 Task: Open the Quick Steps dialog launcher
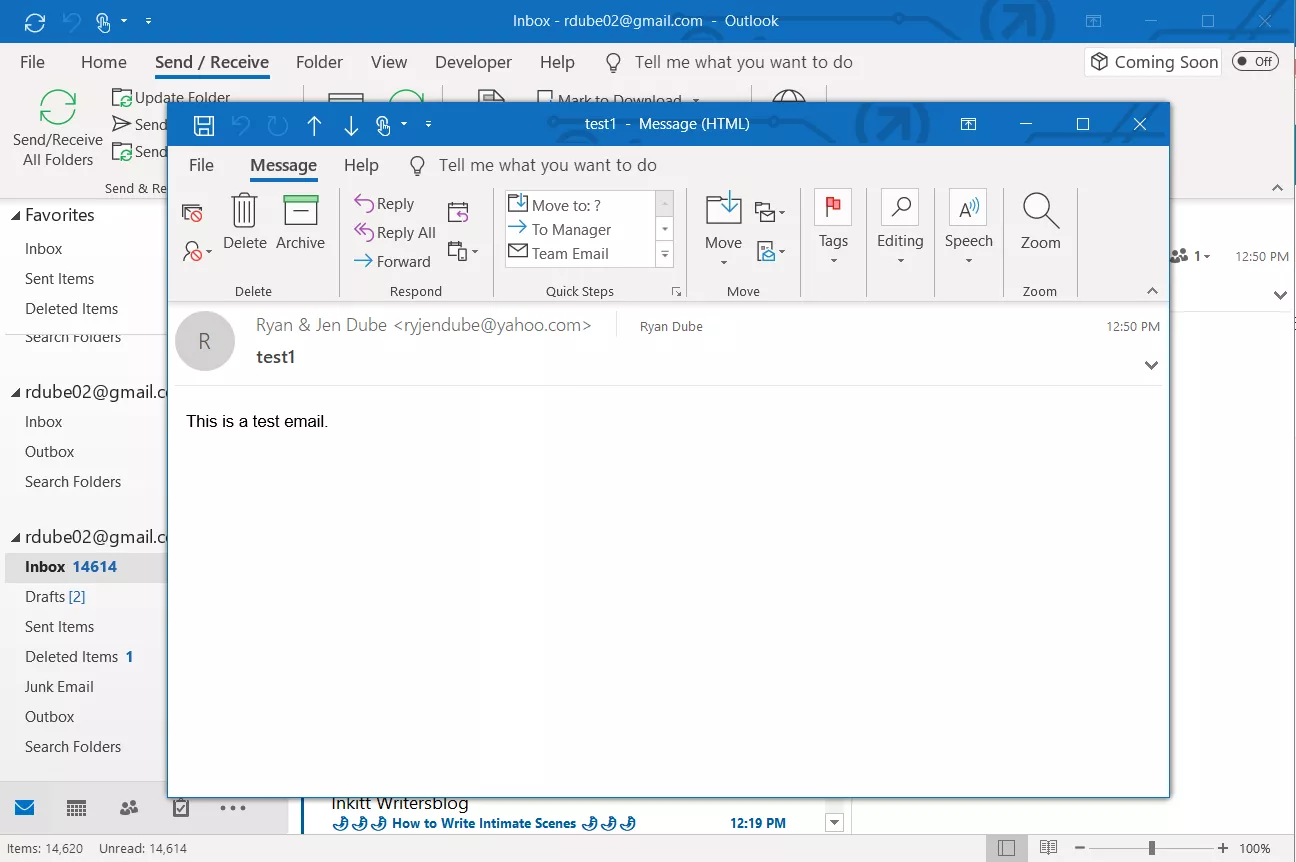(x=676, y=292)
